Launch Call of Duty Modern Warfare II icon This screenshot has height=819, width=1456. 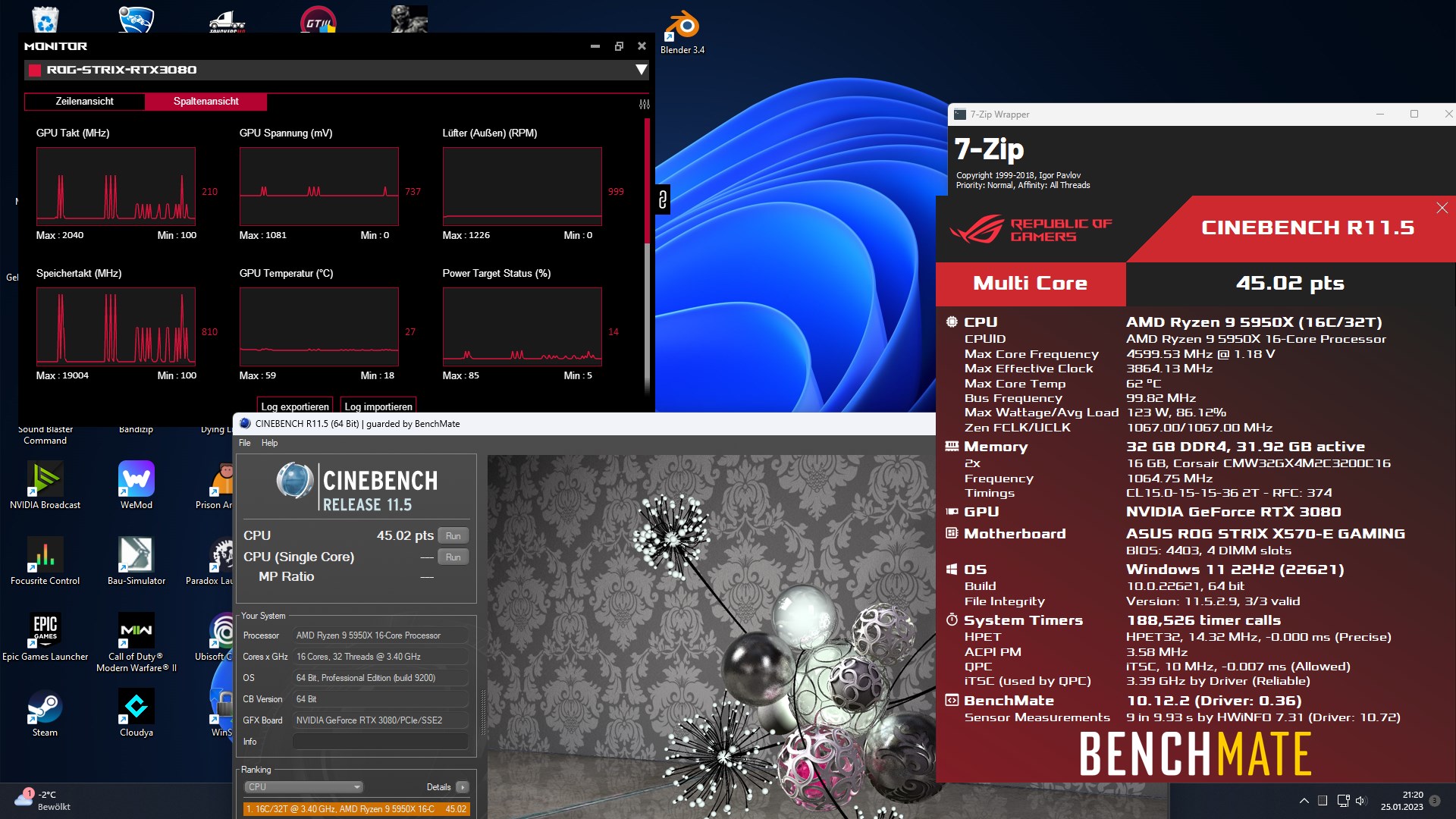[136, 642]
